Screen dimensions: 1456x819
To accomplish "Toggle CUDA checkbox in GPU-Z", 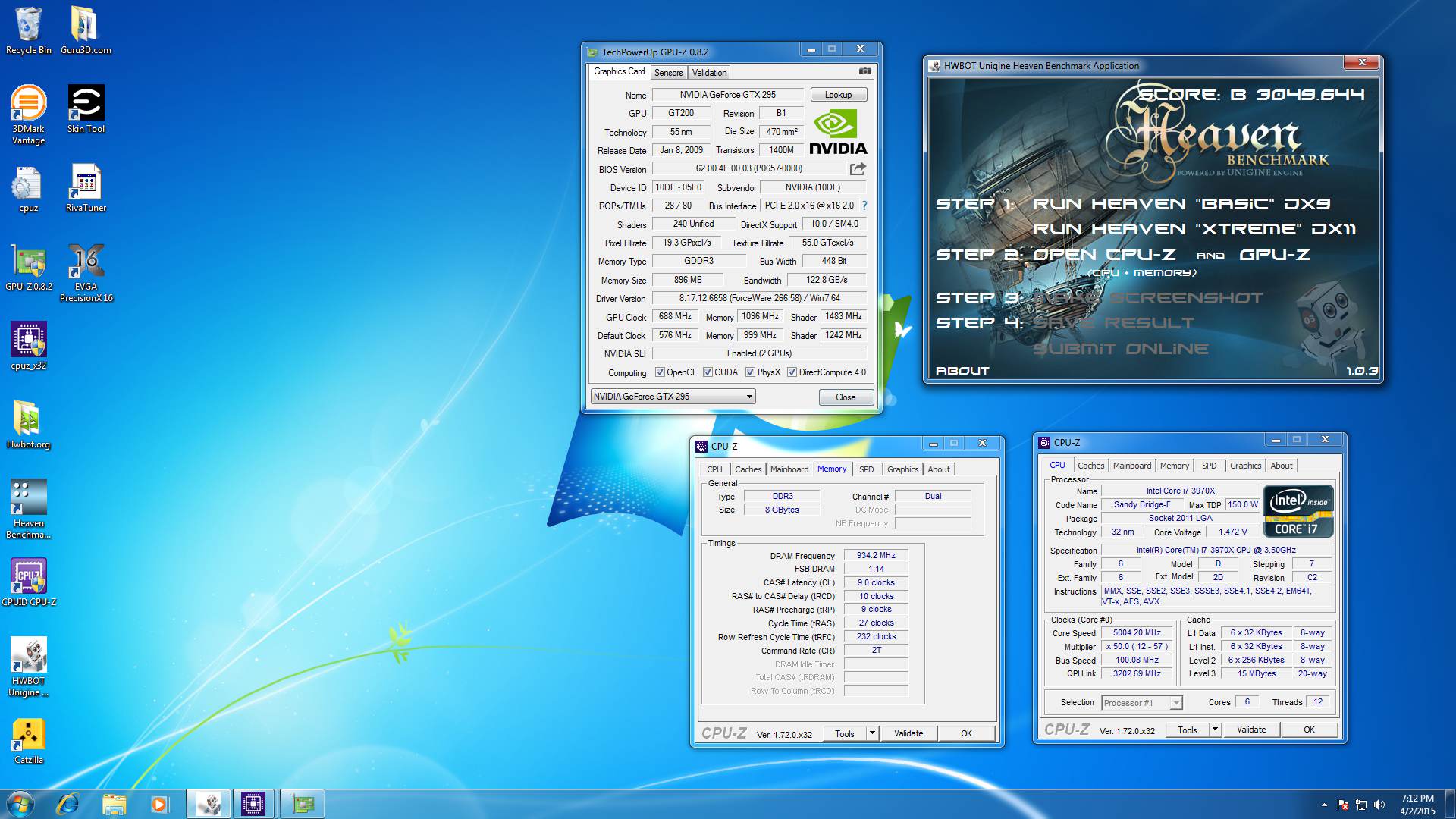I will click(708, 372).
